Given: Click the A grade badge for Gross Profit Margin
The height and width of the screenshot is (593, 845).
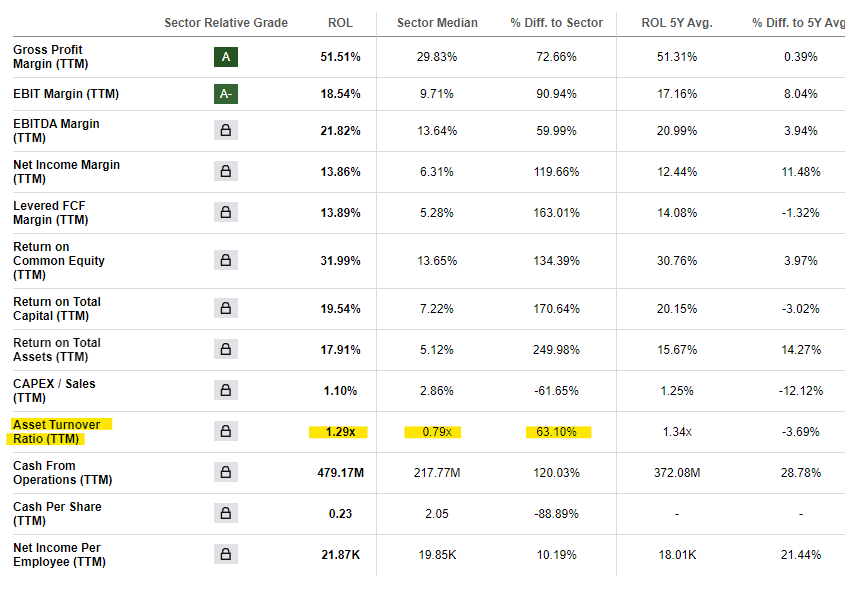Looking at the screenshot, I should (226, 57).
